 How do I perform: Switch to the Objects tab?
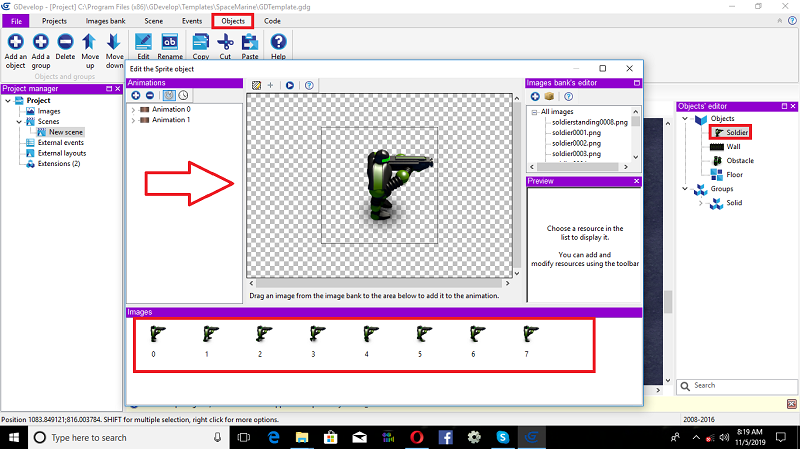click(x=233, y=21)
